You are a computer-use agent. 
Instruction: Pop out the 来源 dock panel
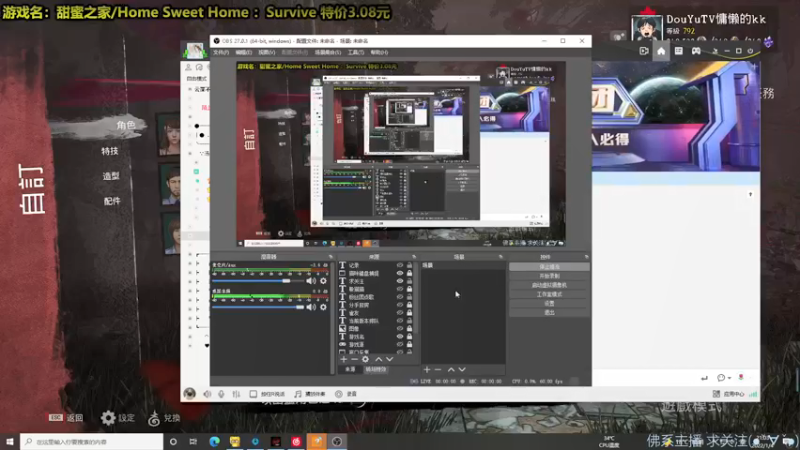click(414, 257)
